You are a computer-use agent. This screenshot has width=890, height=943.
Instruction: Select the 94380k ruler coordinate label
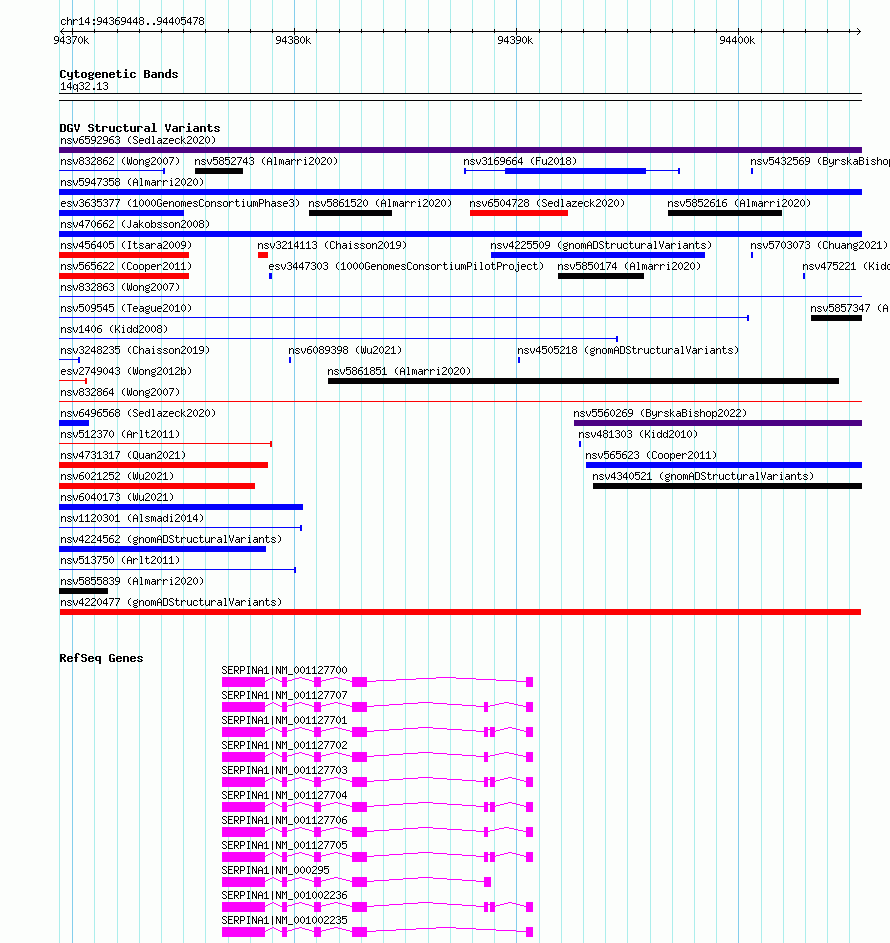(x=293, y=41)
